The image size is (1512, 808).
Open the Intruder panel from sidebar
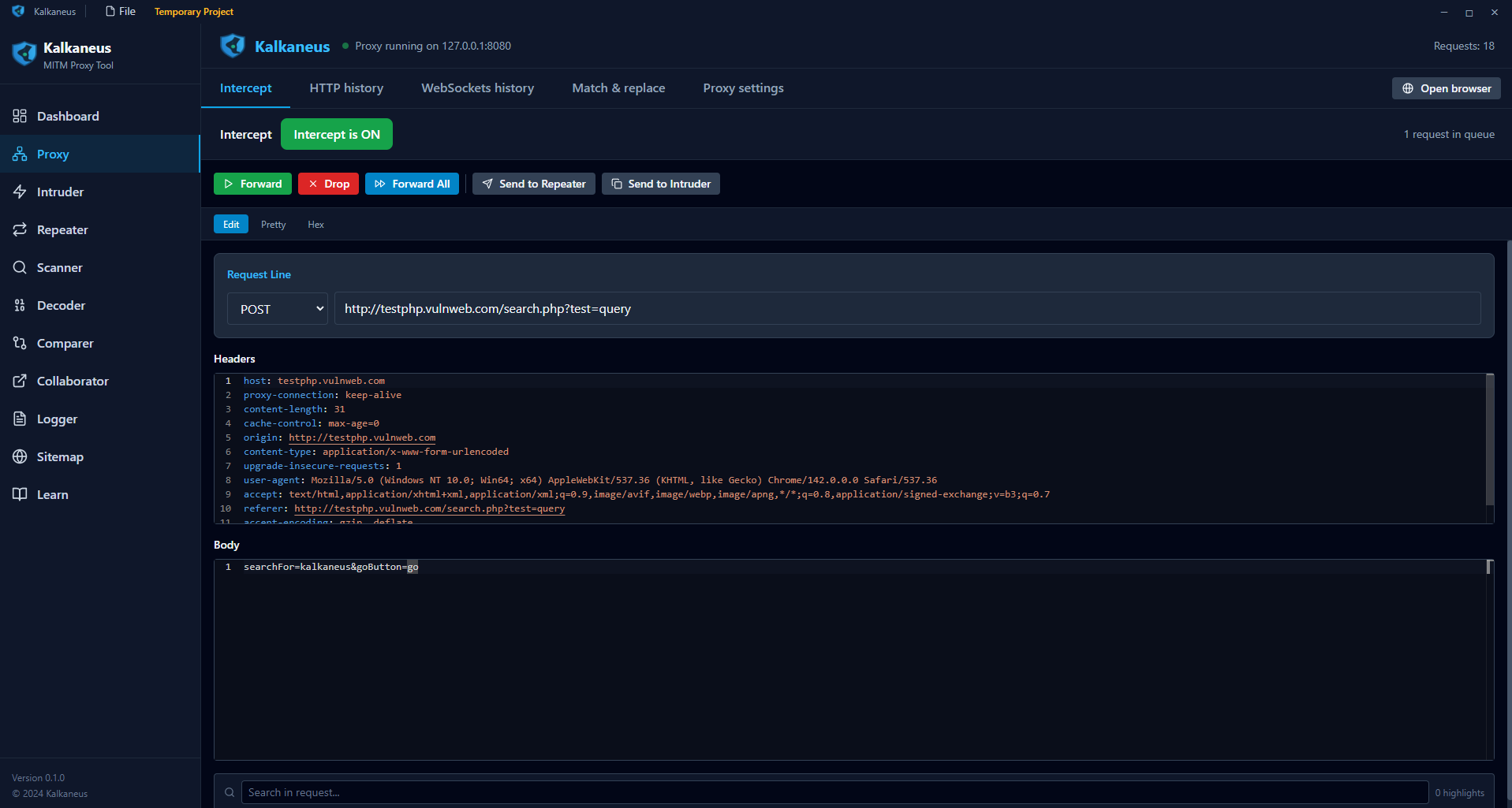pyautogui.click(x=60, y=192)
